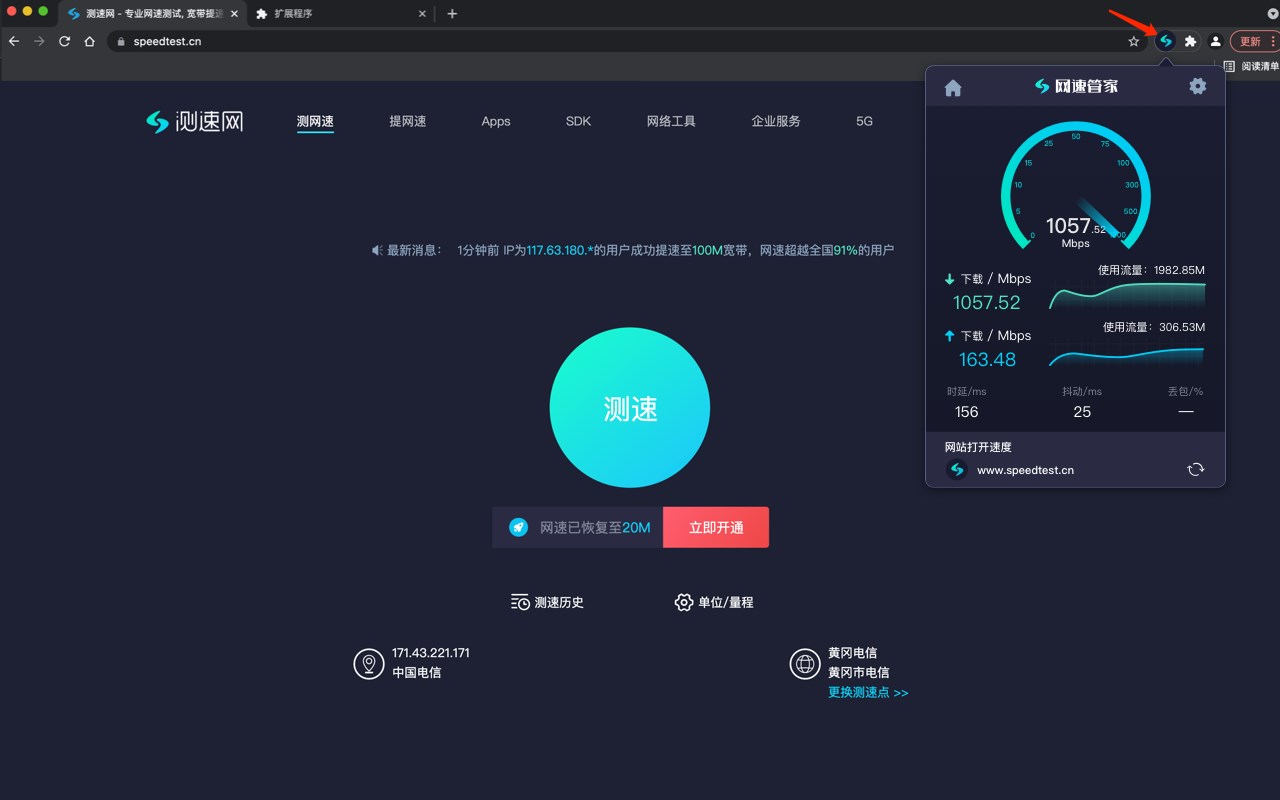Click the upload traffic graph in popup
Screen dimensions: 1280x800
[1127, 354]
